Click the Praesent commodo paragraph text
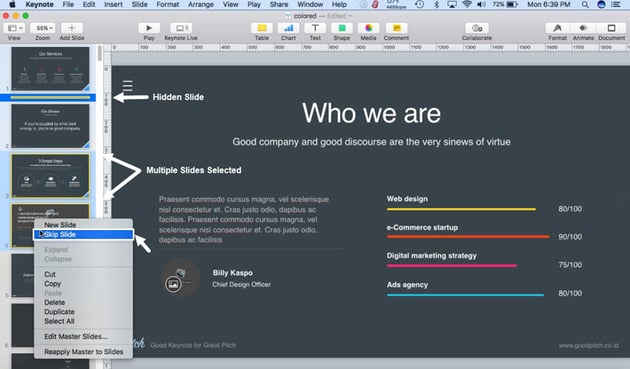This screenshot has width=630, height=369. pos(244,219)
